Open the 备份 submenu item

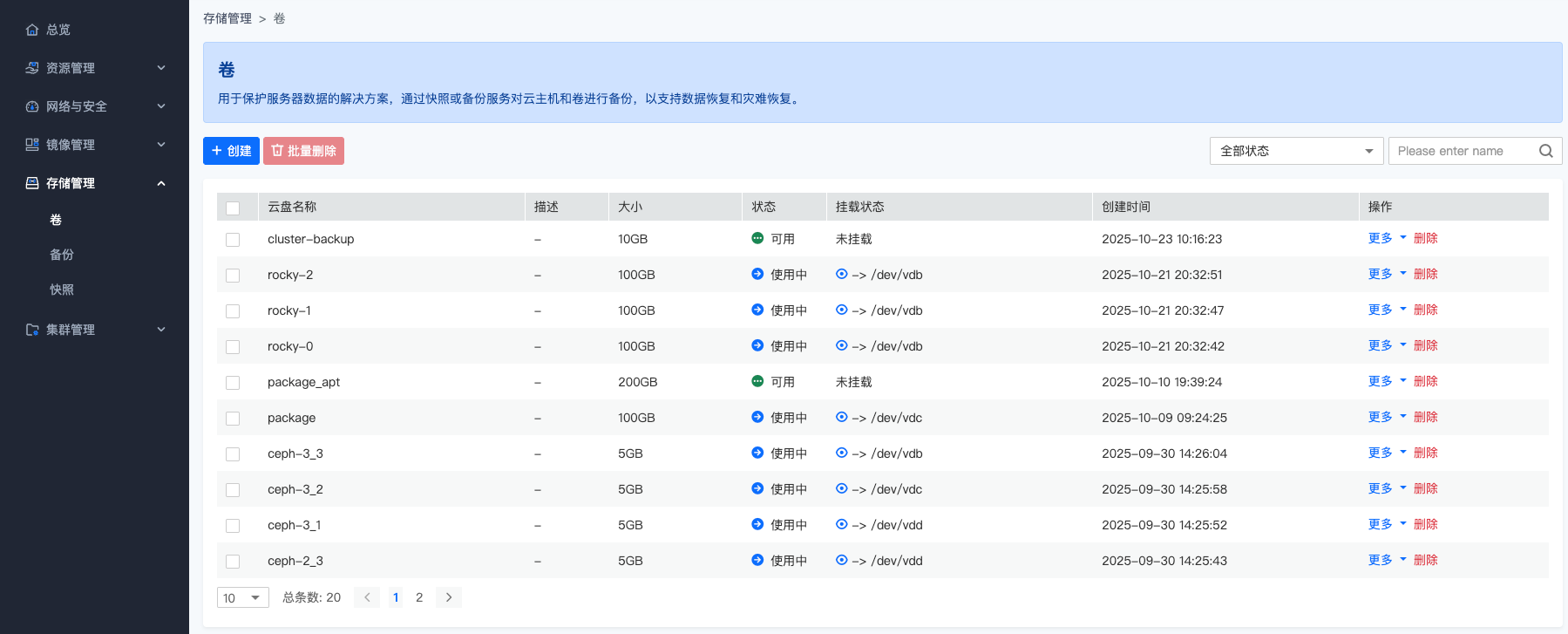pyautogui.click(x=62, y=255)
